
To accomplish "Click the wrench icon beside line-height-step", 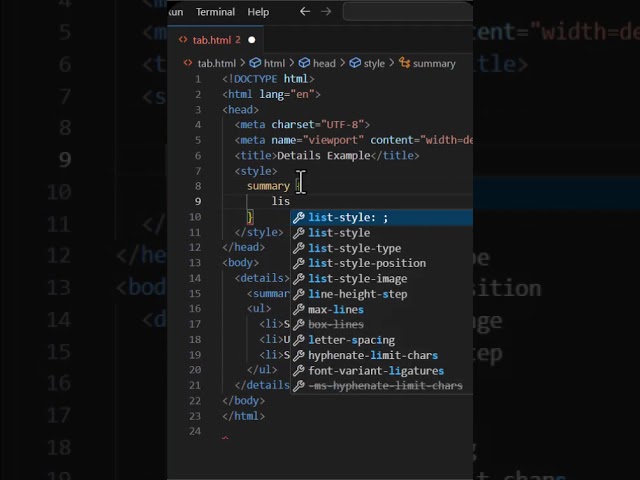I will pos(299,294).
